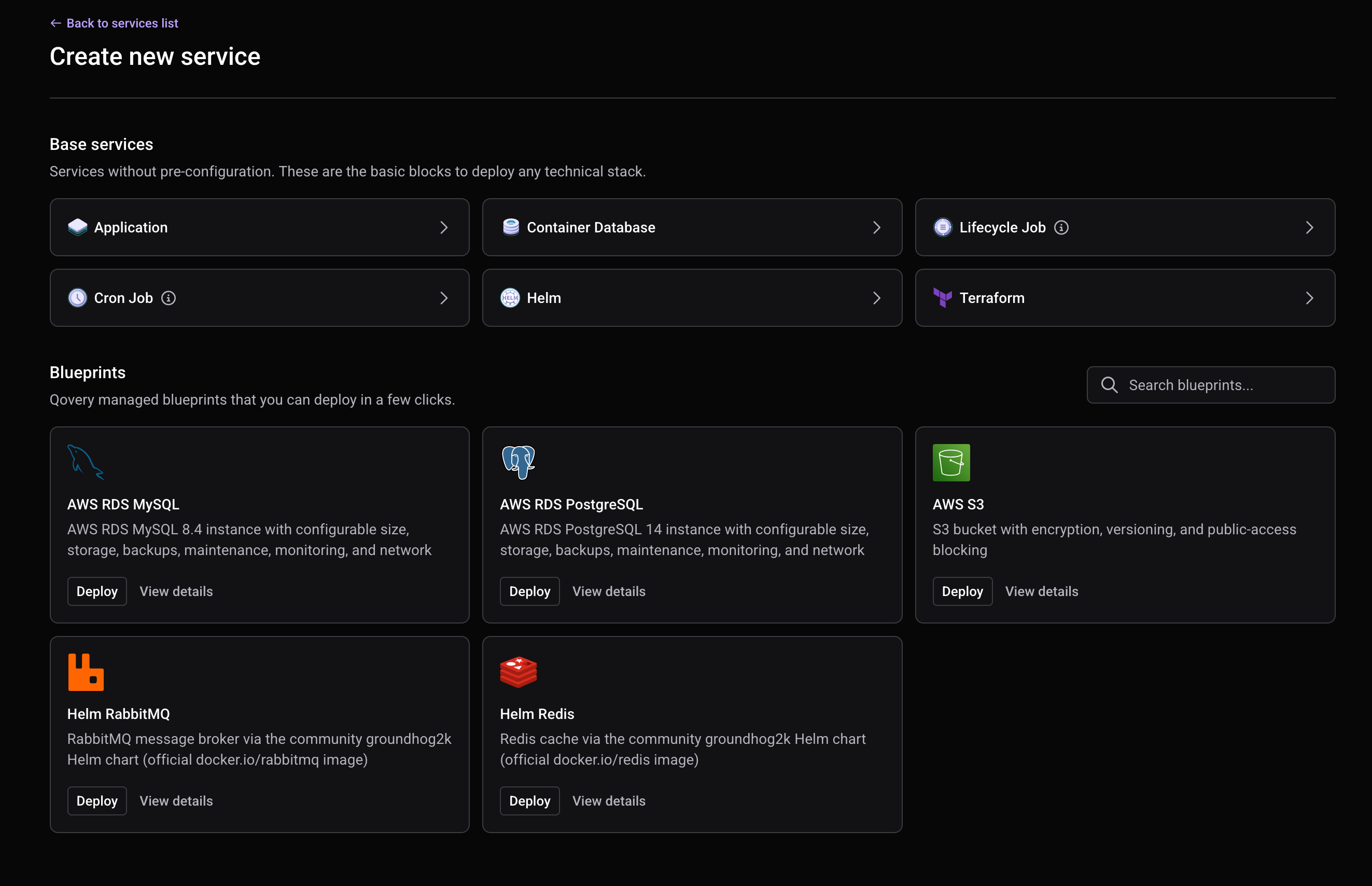Click the S3 bucket description text
1372x886 pixels.
[x=1114, y=539]
